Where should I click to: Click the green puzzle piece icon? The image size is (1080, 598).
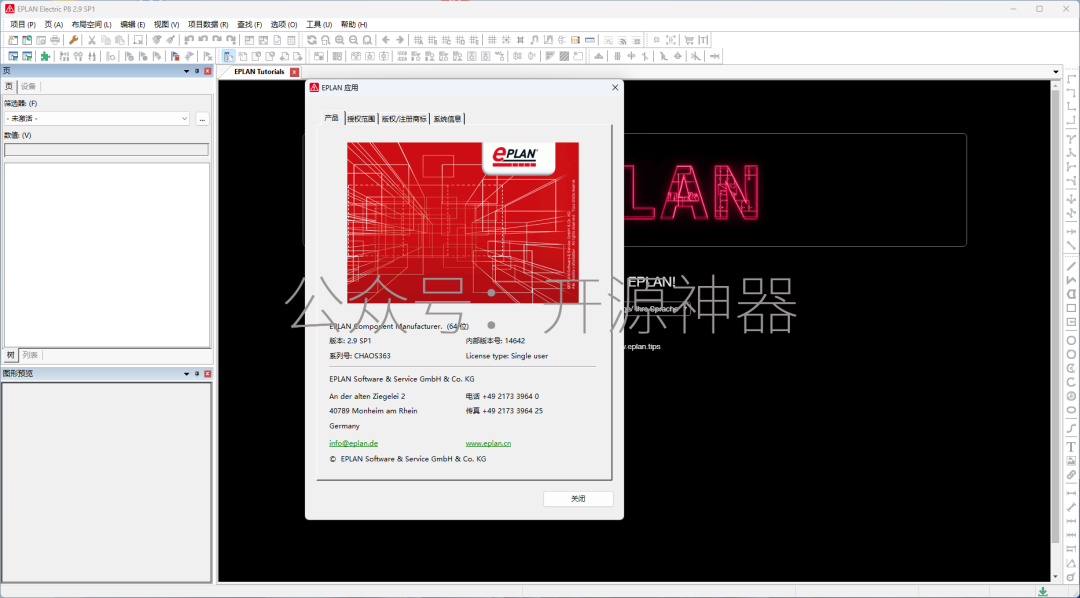click(x=45, y=56)
